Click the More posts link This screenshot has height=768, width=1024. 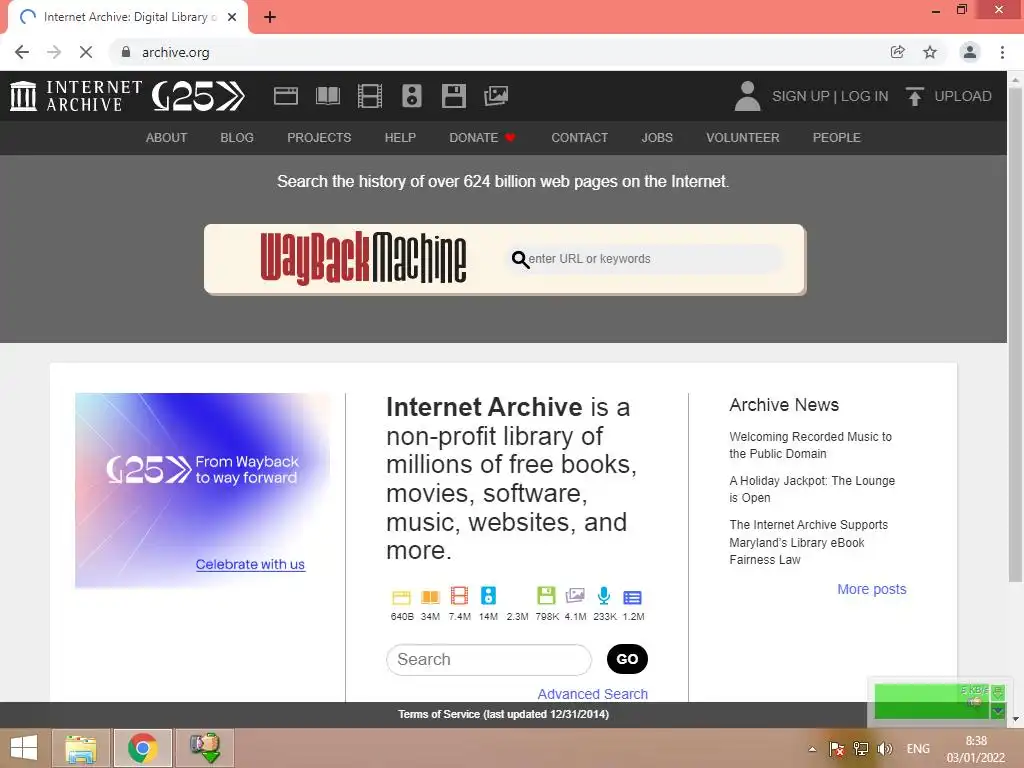point(872,589)
